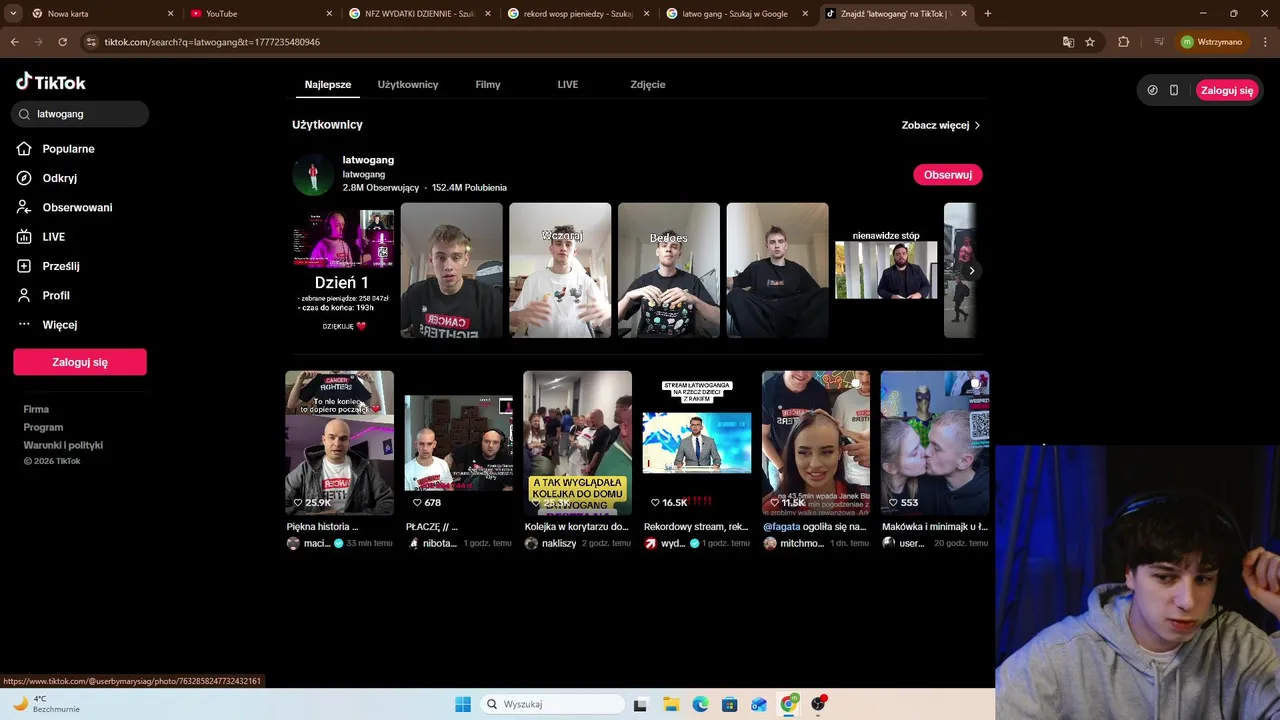Screen dimensions: 1280x720
Task: Open the Kolejka w korytarzu video thumbnail
Action: (578, 443)
